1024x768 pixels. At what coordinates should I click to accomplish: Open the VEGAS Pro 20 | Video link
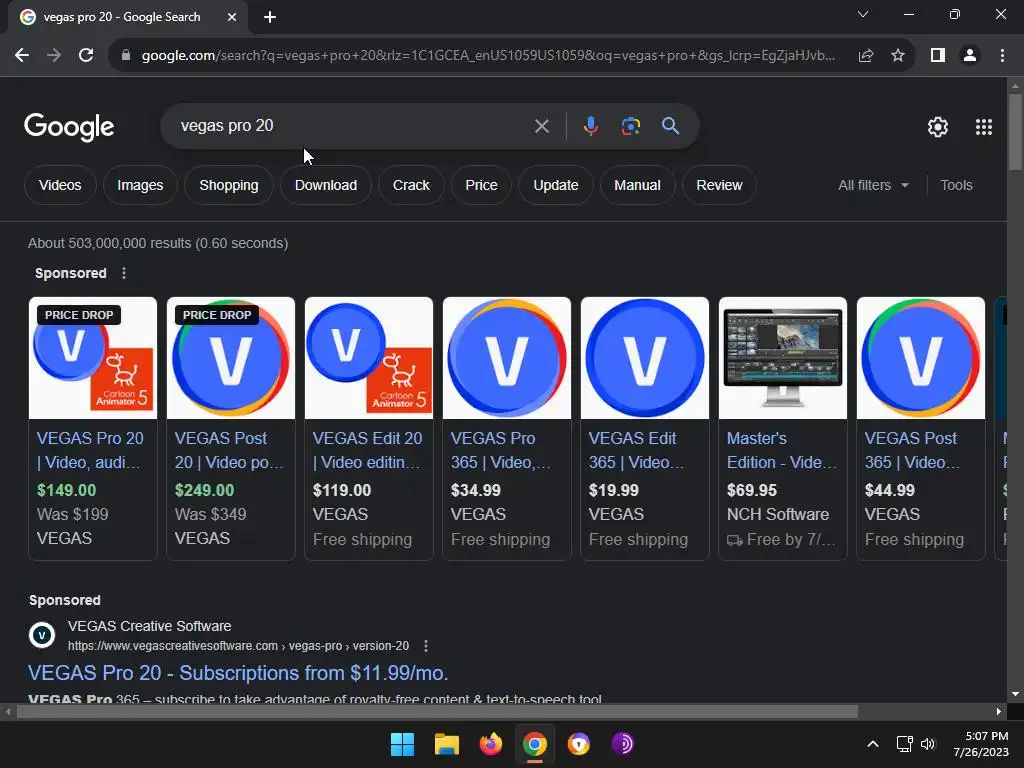pyautogui.click(x=90, y=450)
